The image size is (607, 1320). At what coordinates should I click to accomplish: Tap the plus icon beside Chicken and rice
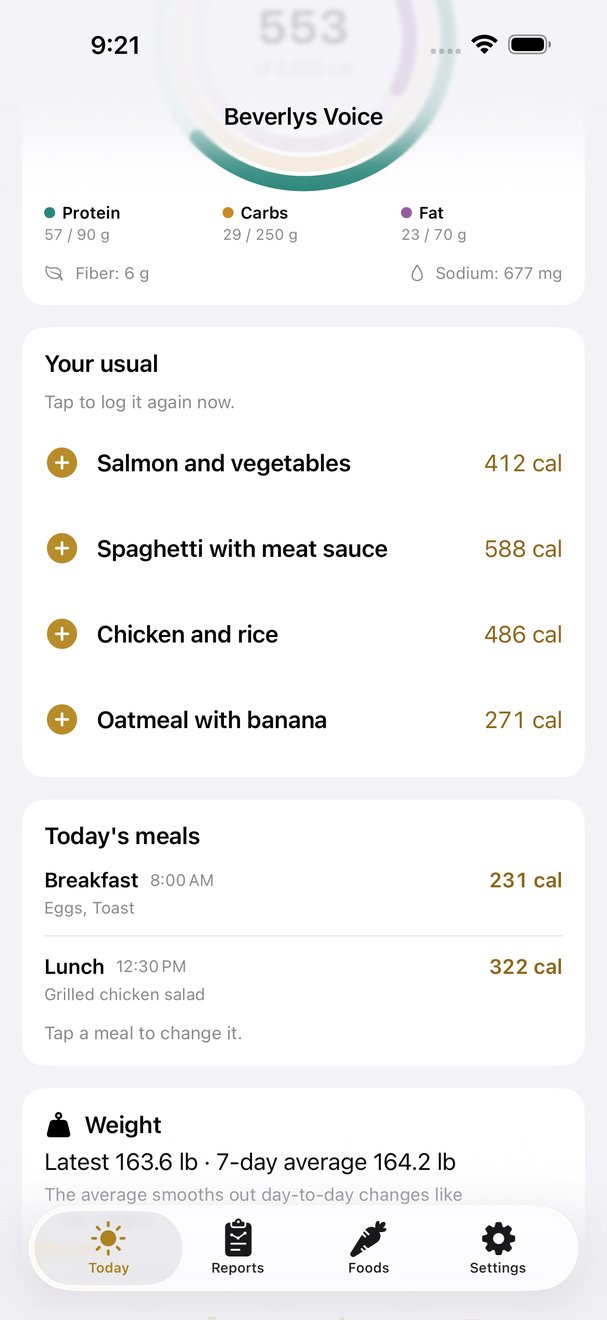[x=62, y=634]
